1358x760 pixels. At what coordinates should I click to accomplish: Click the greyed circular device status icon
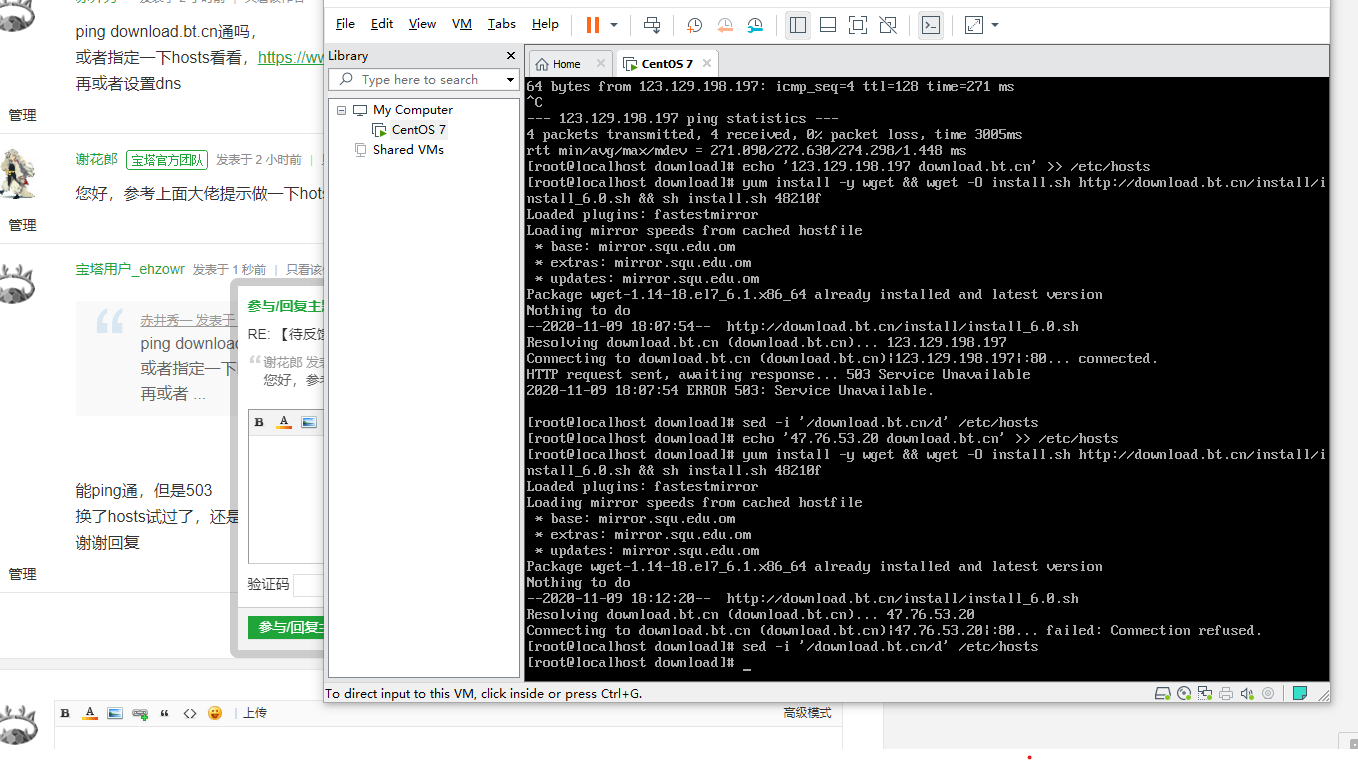point(1268,693)
